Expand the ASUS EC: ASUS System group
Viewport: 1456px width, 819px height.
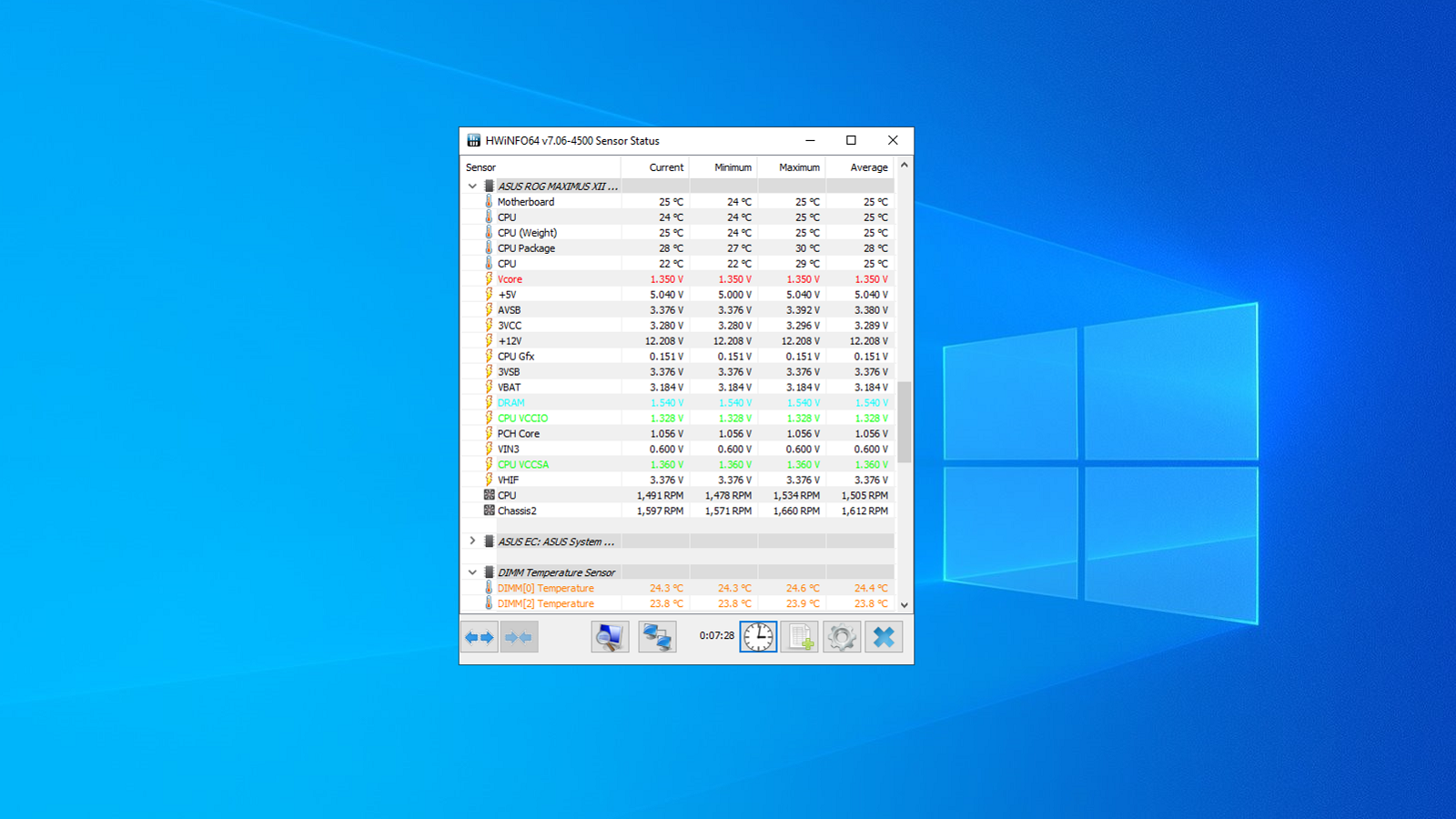click(x=472, y=541)
